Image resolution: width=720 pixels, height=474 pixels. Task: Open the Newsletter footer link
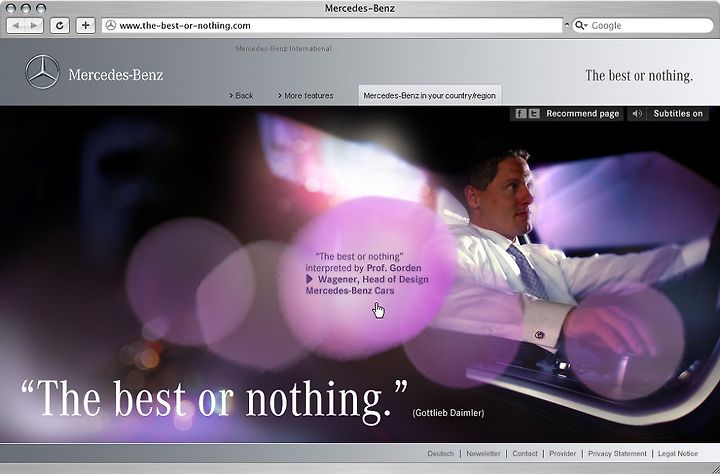pos(483,453)
